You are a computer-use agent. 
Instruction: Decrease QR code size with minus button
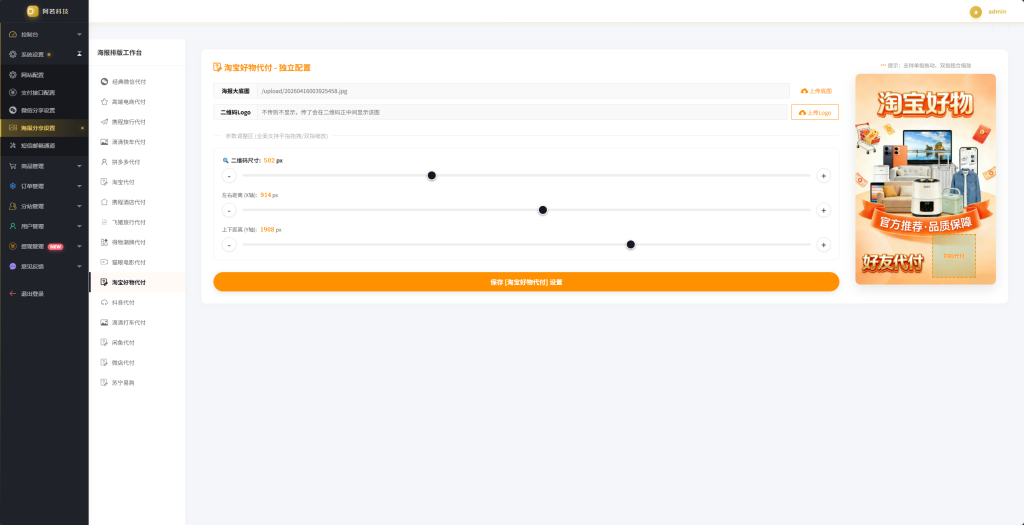point(229,175)
